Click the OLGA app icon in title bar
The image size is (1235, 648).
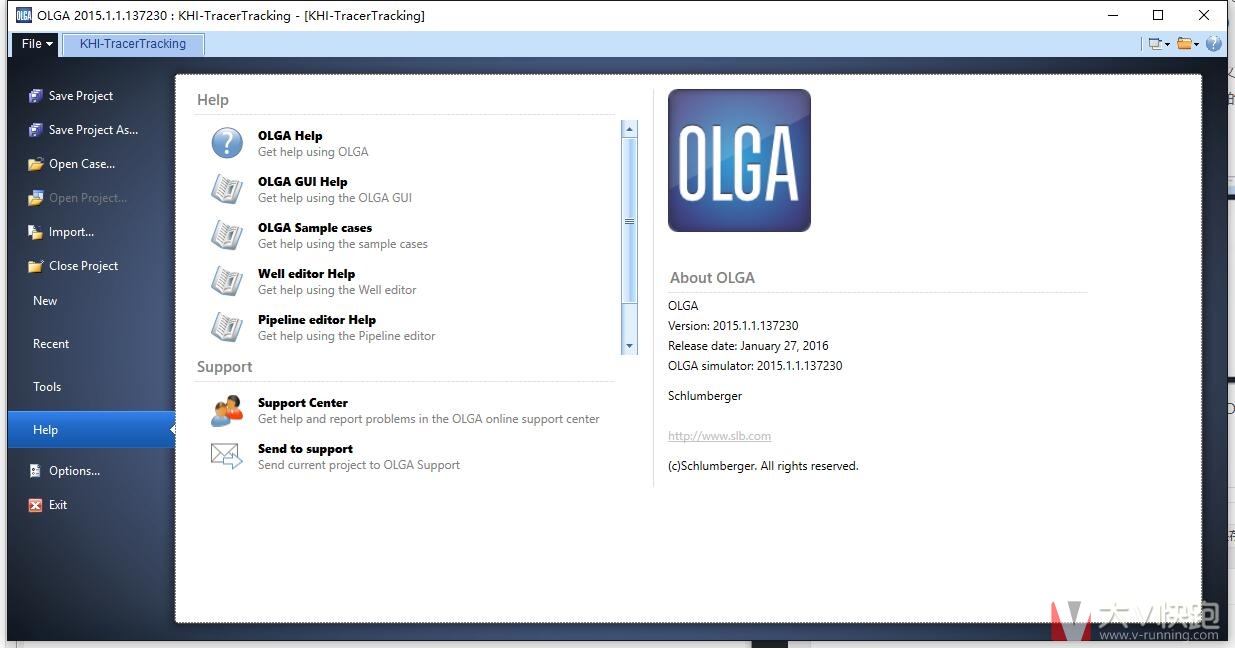click(23, 15)
